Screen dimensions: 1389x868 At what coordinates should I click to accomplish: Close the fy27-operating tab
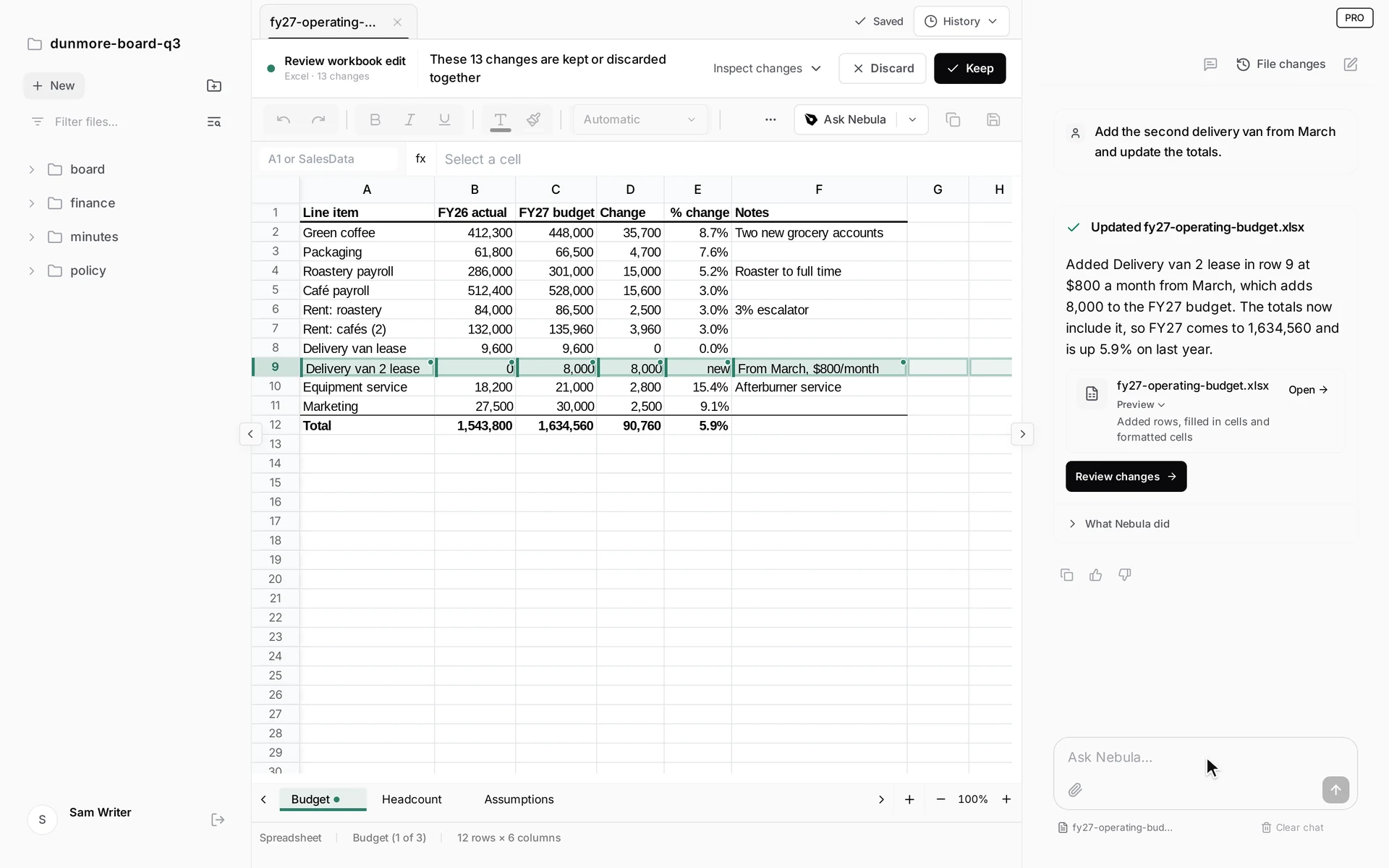tap(397, 22)
